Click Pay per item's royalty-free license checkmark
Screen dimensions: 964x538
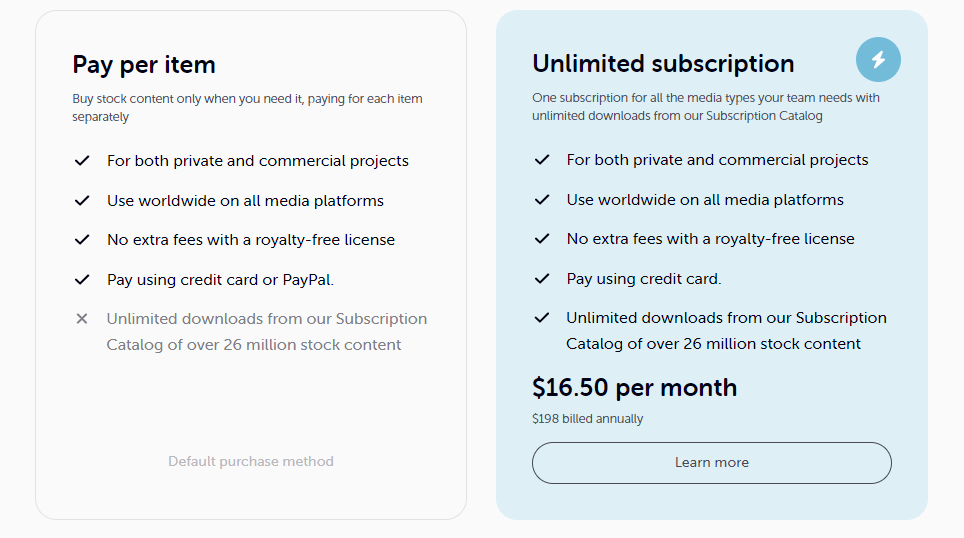[x=82, y=240]
